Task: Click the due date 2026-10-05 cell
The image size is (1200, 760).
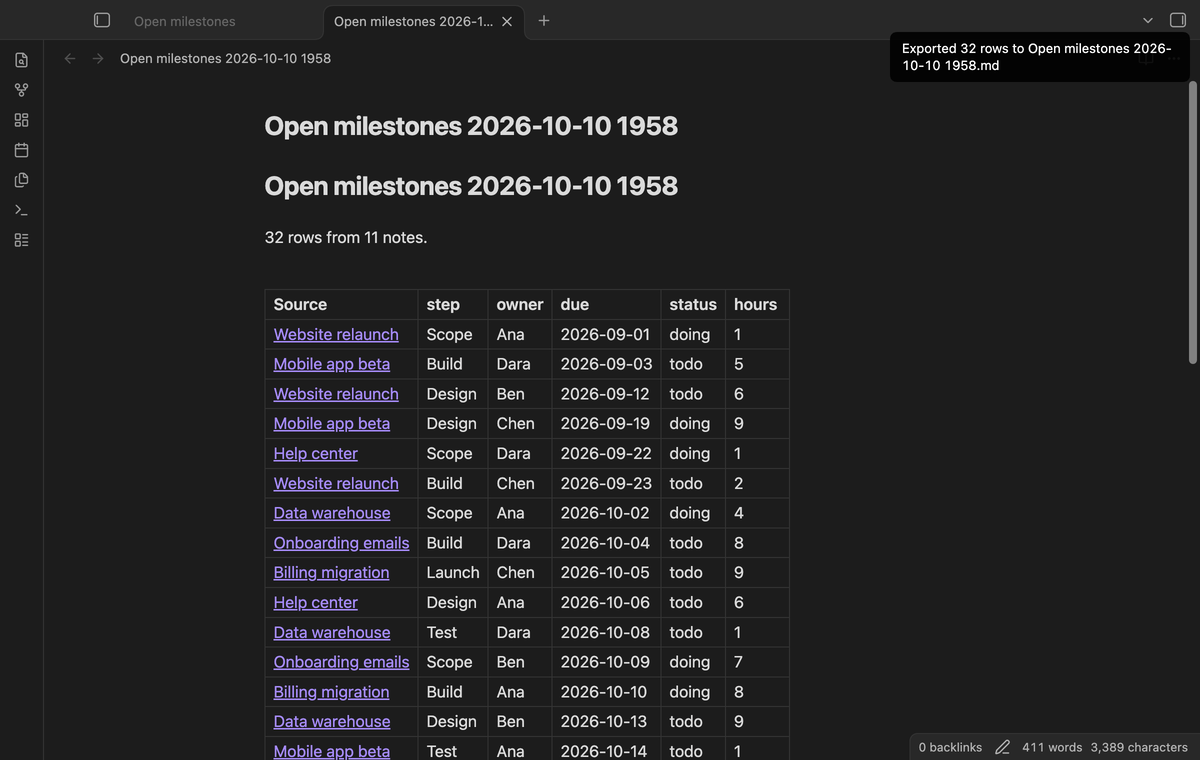Action: (605, 573)
